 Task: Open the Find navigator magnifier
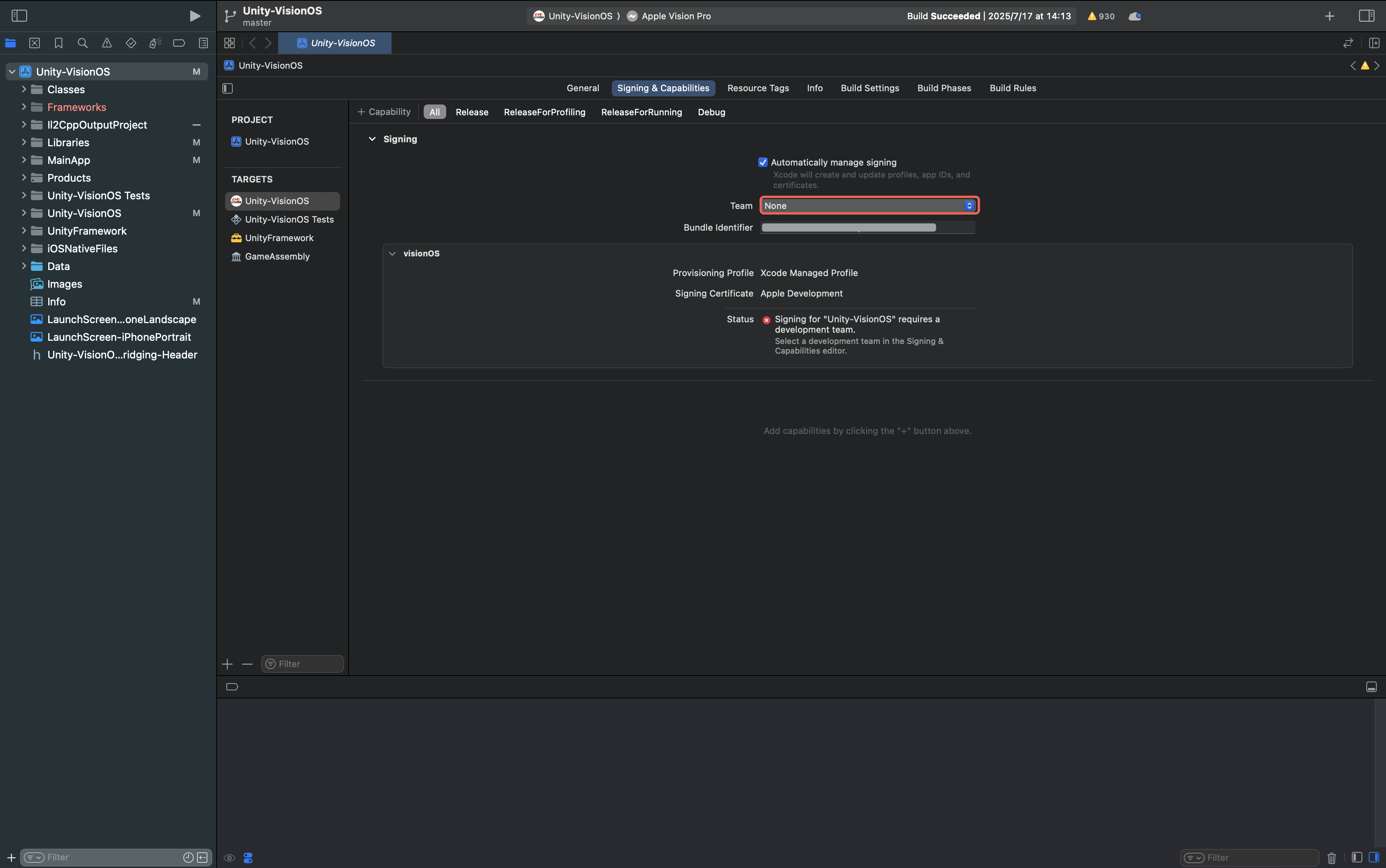pyautogui.click(x=83, y=43)
